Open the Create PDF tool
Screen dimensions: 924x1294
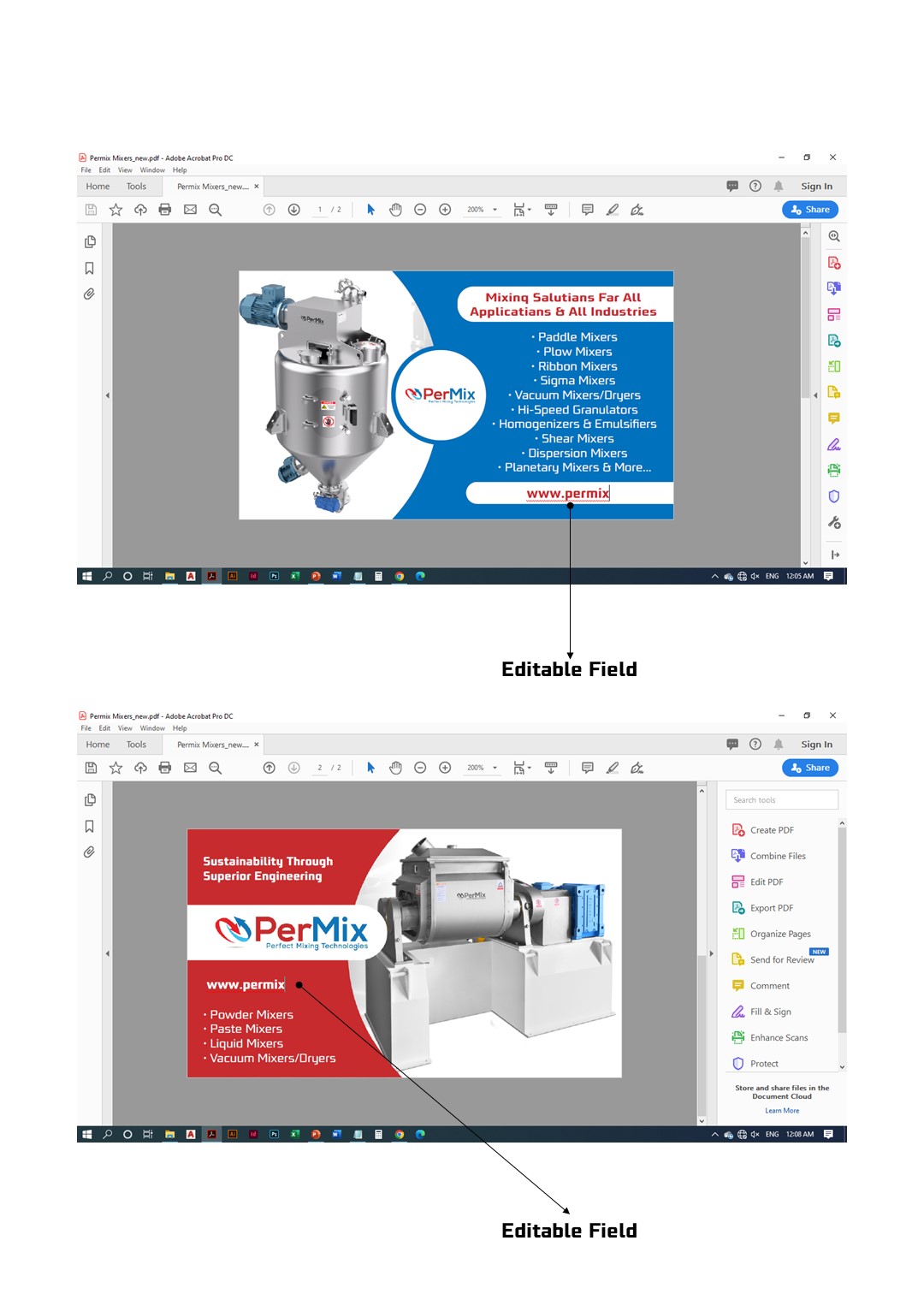771,829
